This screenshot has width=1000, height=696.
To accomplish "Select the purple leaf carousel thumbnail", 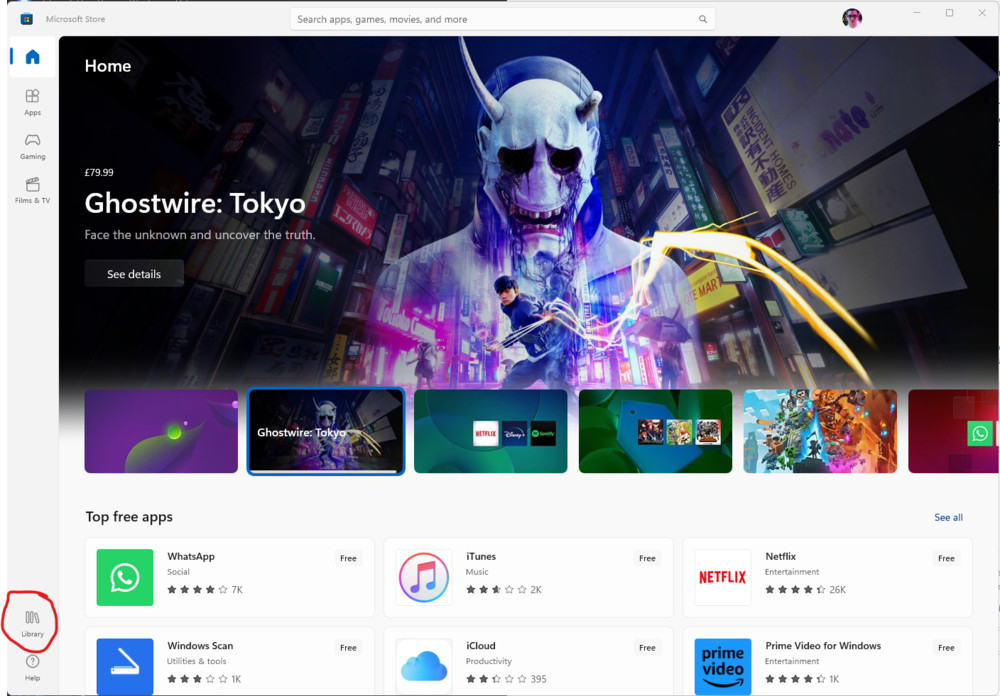I will pos(161,431).
